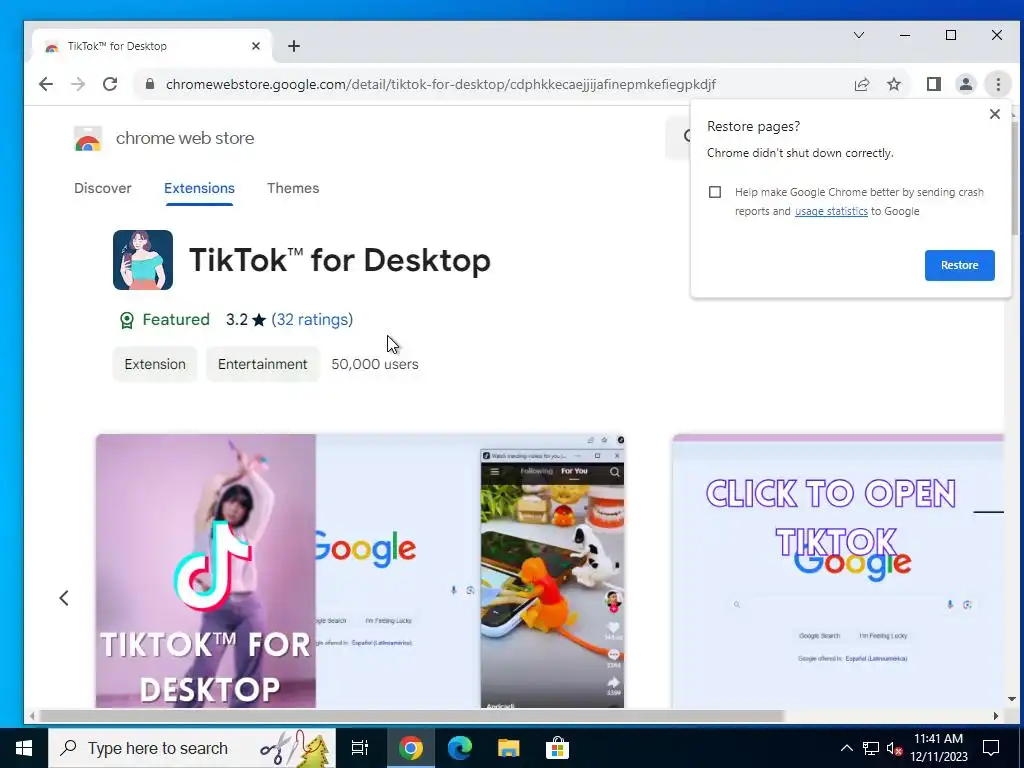The width and height of the screenshot is (1024, 768).
Task: Reload the page with refresh icon
Action: click(110, 84)
